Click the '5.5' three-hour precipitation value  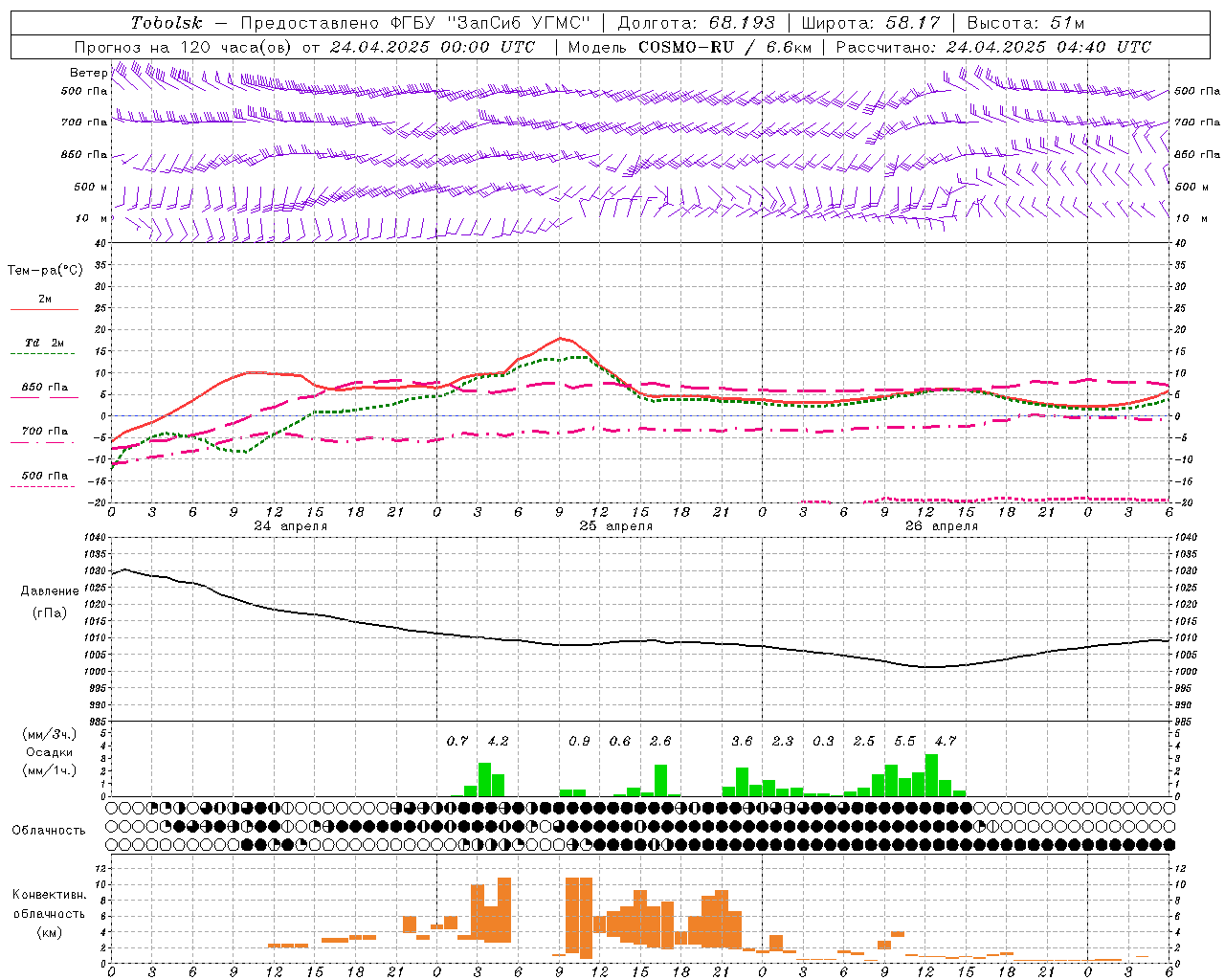pyautogui.click(x=904, y=741)
